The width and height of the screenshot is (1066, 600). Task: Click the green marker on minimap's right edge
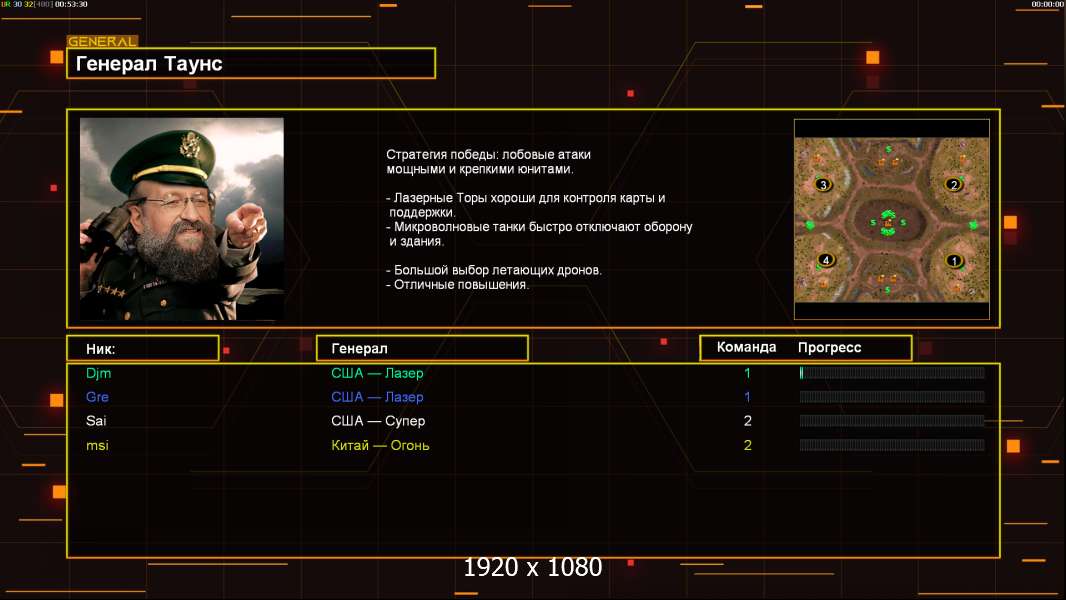(x=974, y=225)
